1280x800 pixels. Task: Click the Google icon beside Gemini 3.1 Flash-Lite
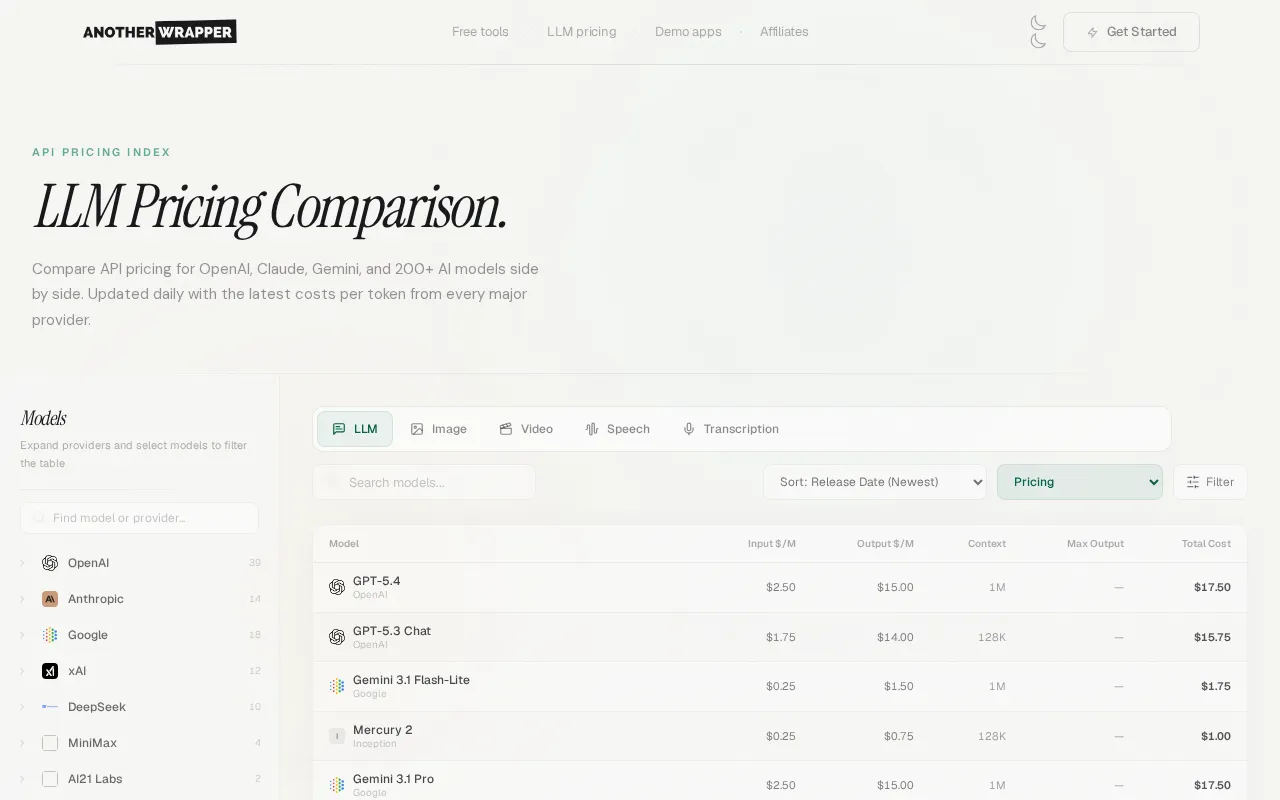click(337, 686)
